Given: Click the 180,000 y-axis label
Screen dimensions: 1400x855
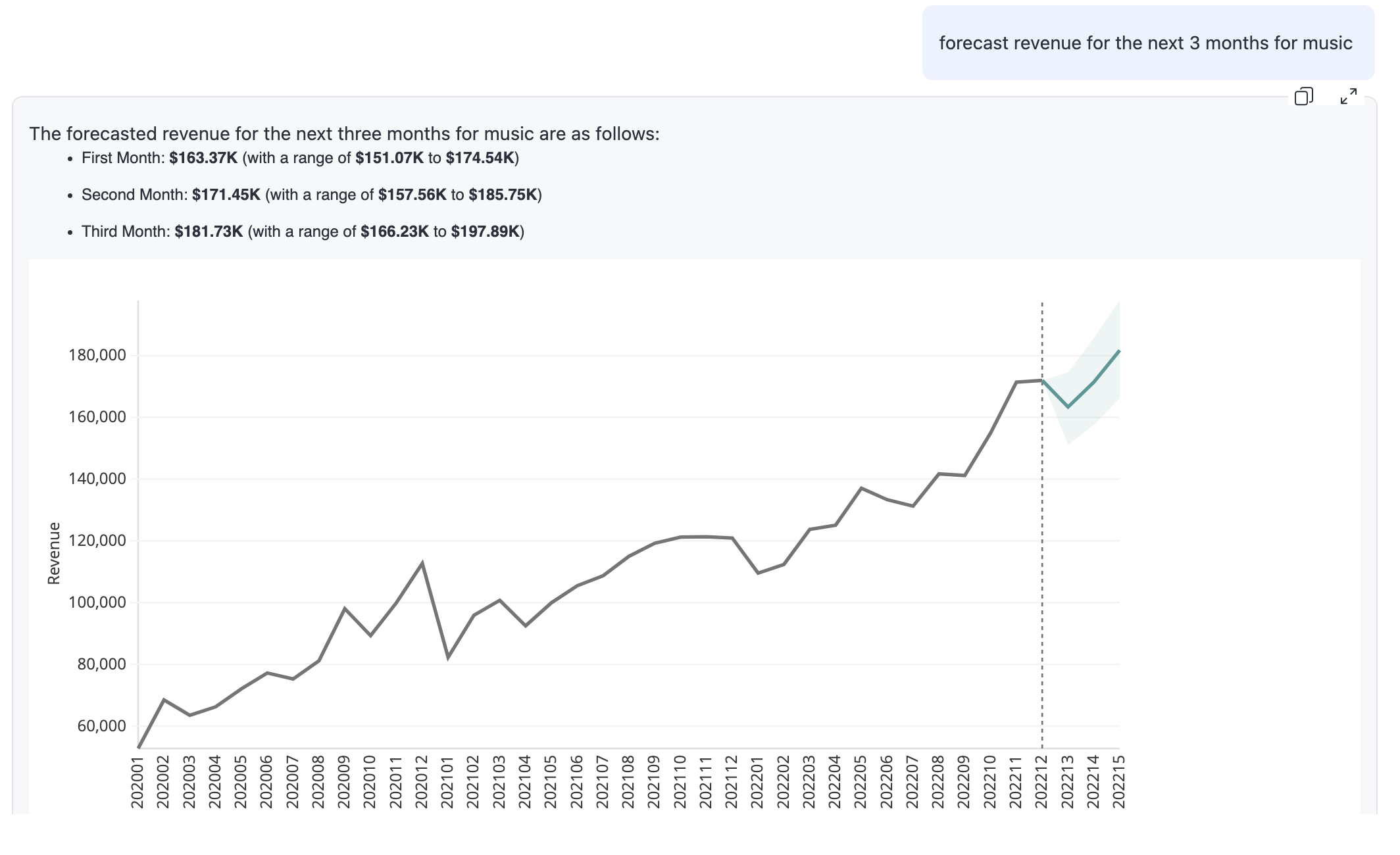Looking at the screenshot, I should pos(97,355).
